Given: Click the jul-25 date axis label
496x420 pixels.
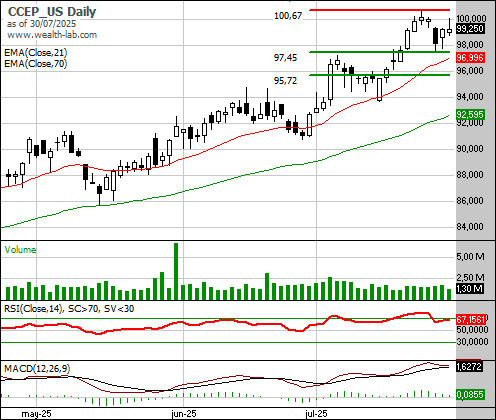Looking at the screenshot, I should (316, 414).
